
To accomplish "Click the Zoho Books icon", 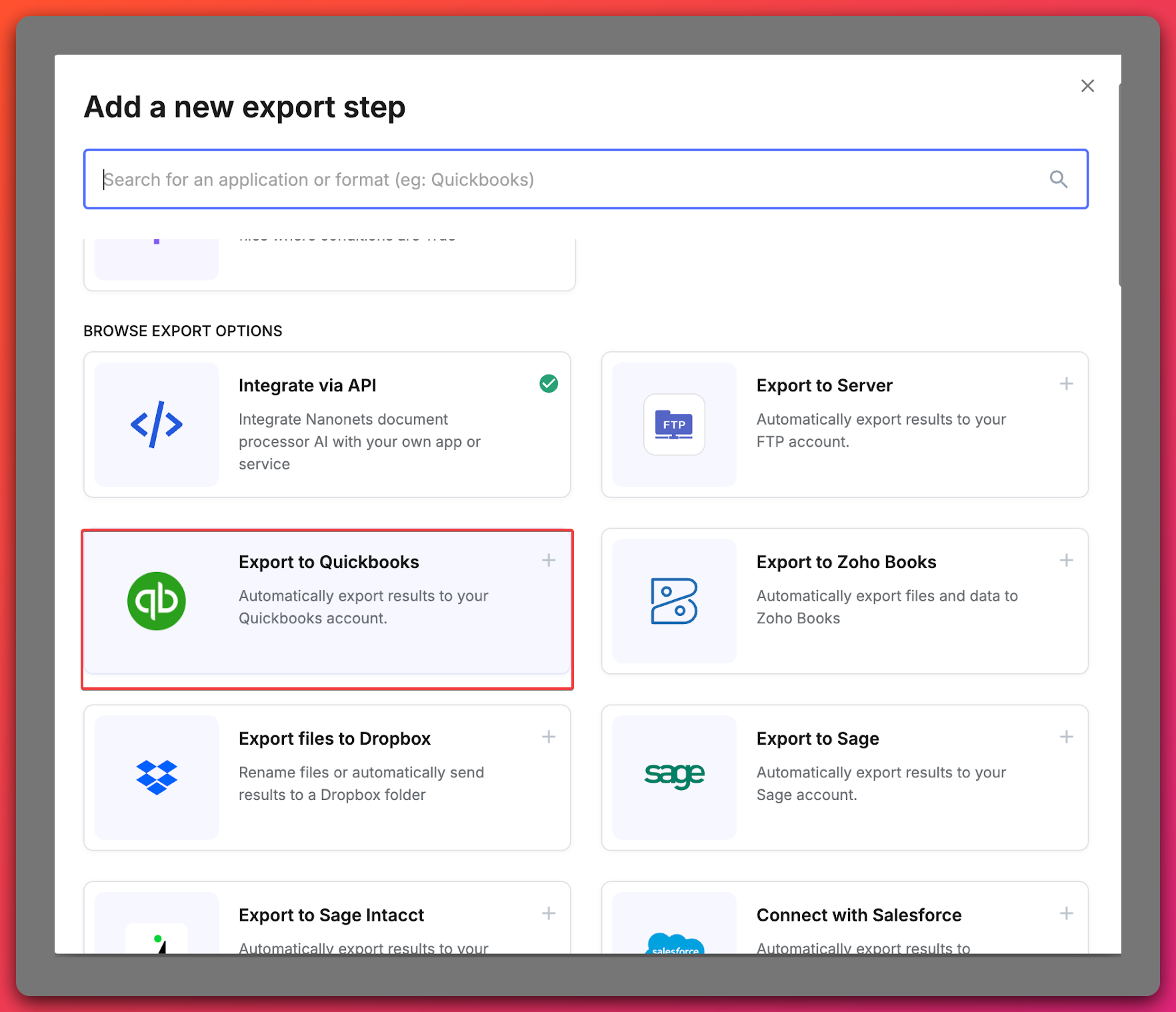I will click(674, 601).
